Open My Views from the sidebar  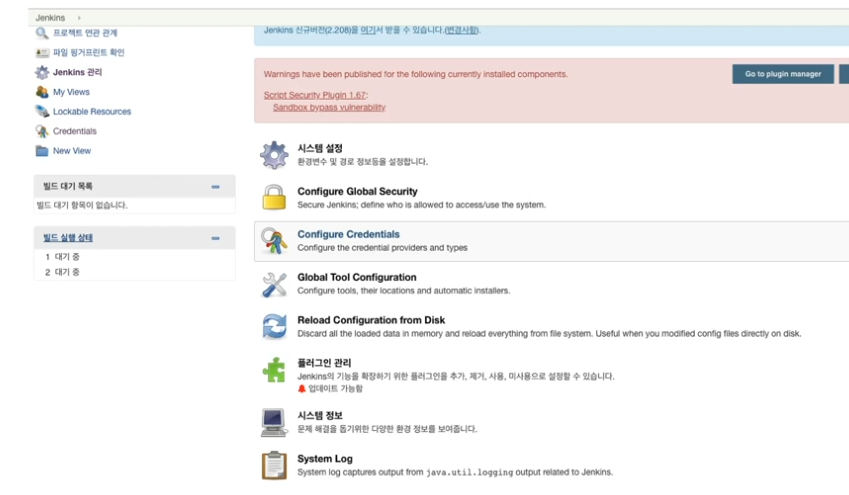click(71, 92)
